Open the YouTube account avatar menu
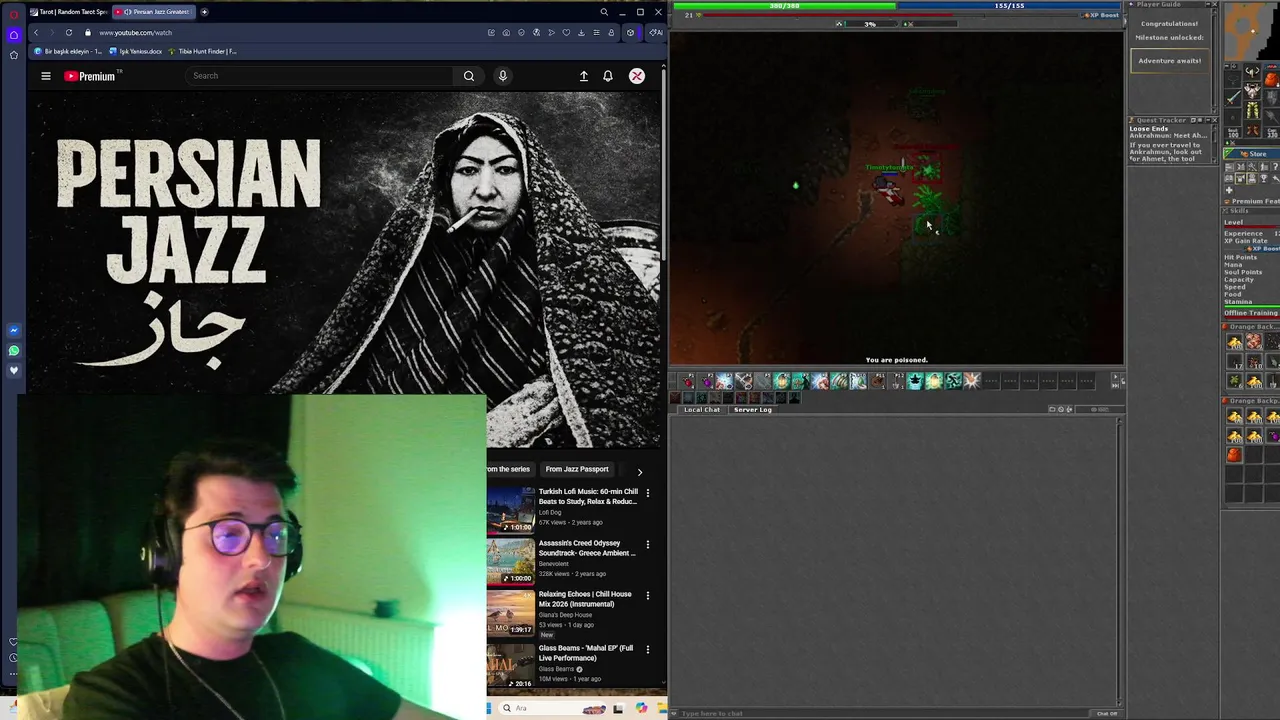The image size is (1280, 720). (637, 76)
